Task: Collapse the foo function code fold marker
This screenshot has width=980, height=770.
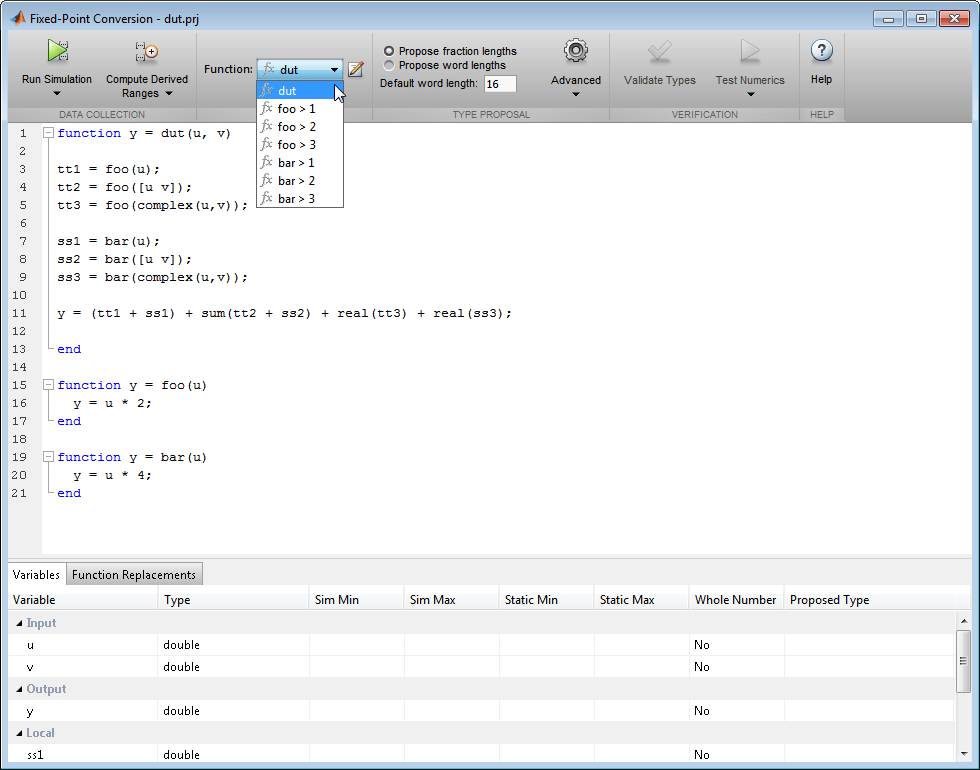Action: 48,385
